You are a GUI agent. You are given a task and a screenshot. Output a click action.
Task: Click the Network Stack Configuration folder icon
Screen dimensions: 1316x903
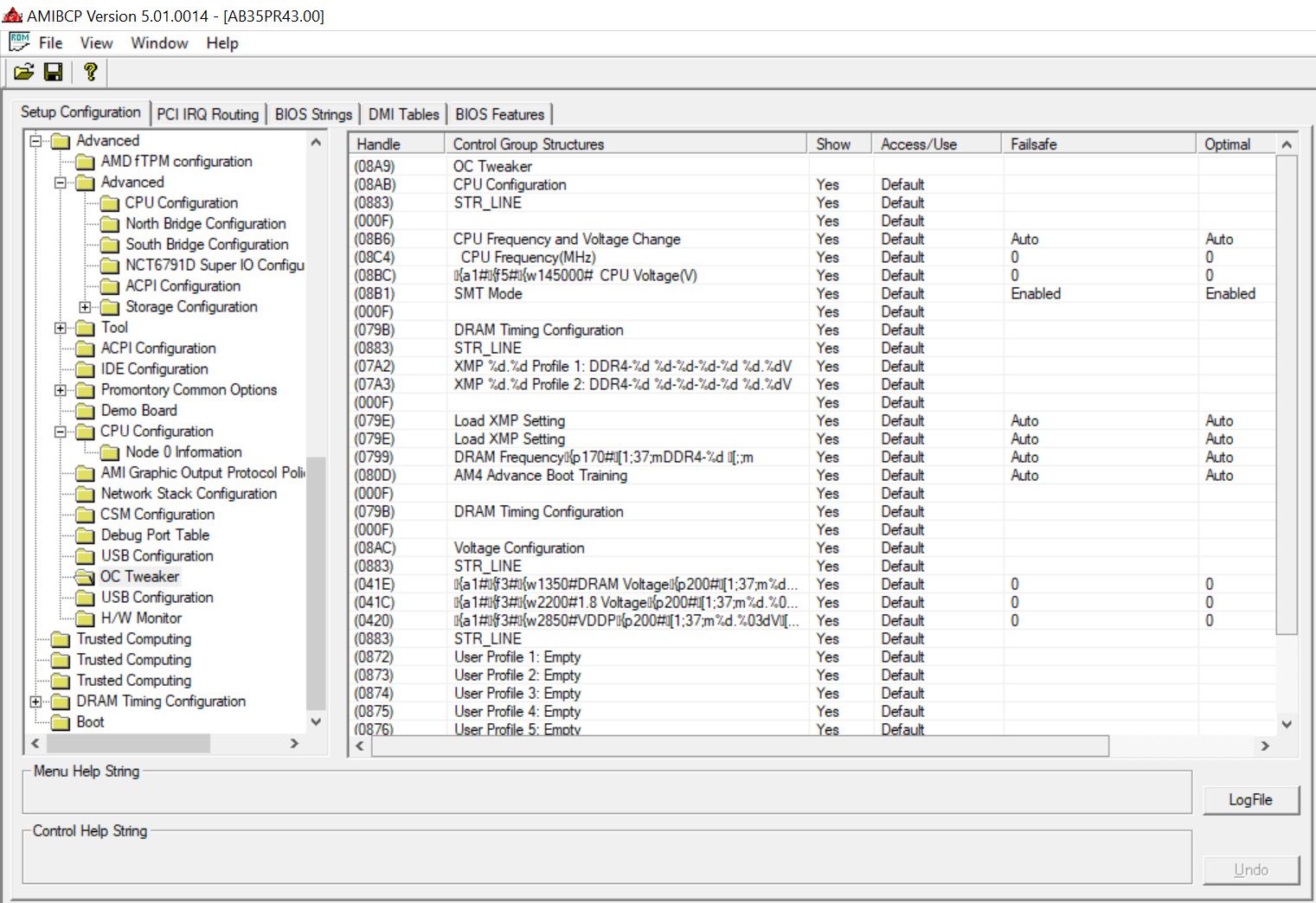point(85,494)
